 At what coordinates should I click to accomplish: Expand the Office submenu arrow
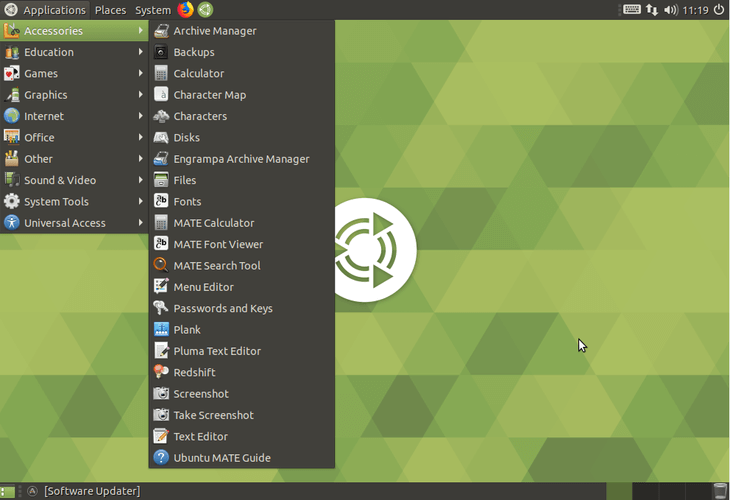140,137
